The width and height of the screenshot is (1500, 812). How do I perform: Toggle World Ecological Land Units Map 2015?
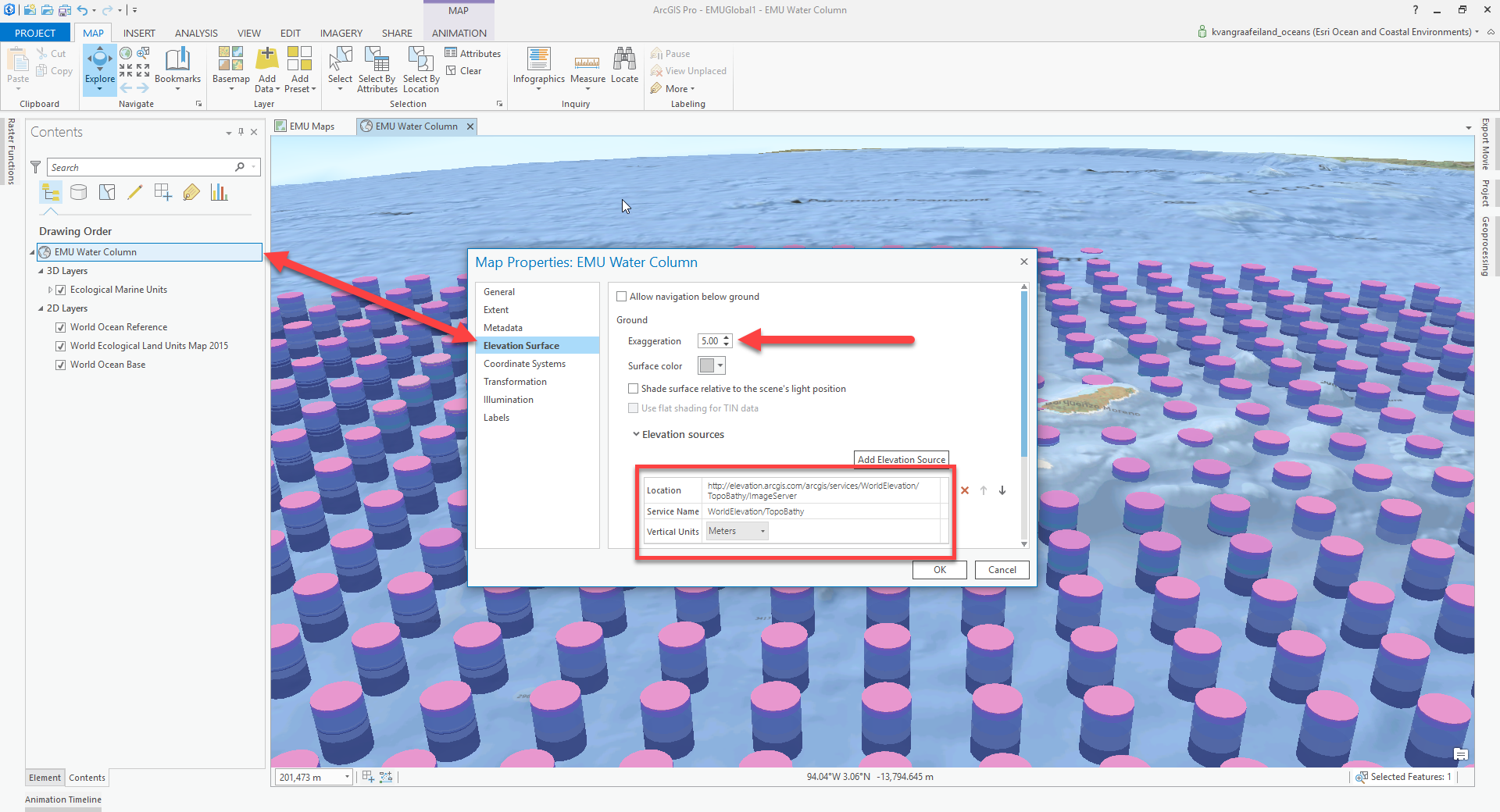point(60,346)
